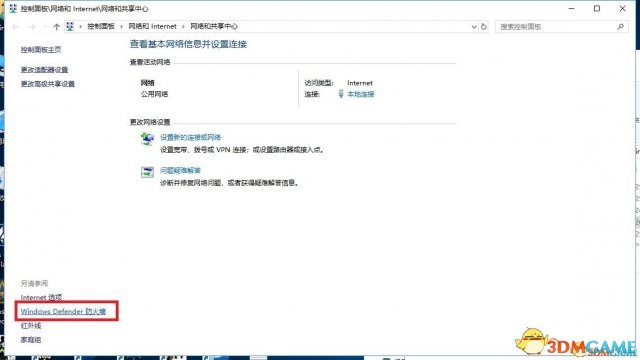Select 网络和共享中心 breadcrumb
This screenshot has width=640, height=360.
(x=214, y=27)
